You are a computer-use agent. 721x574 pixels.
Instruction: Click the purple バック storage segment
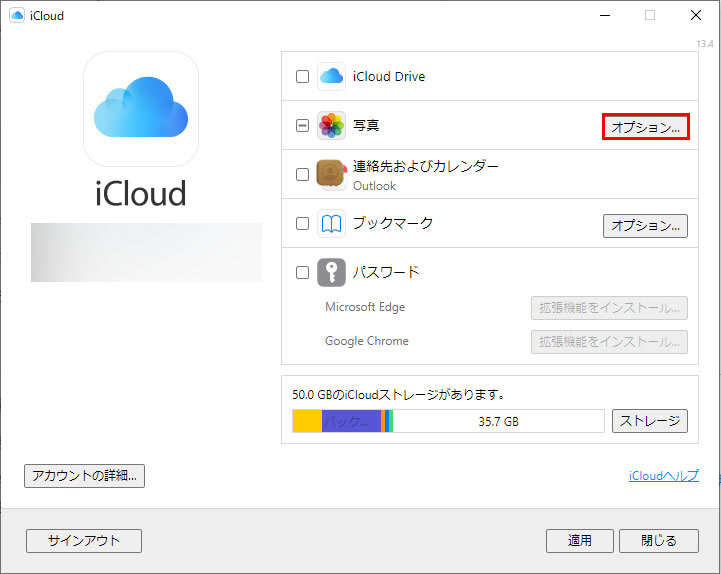click(x=351, y=421)
